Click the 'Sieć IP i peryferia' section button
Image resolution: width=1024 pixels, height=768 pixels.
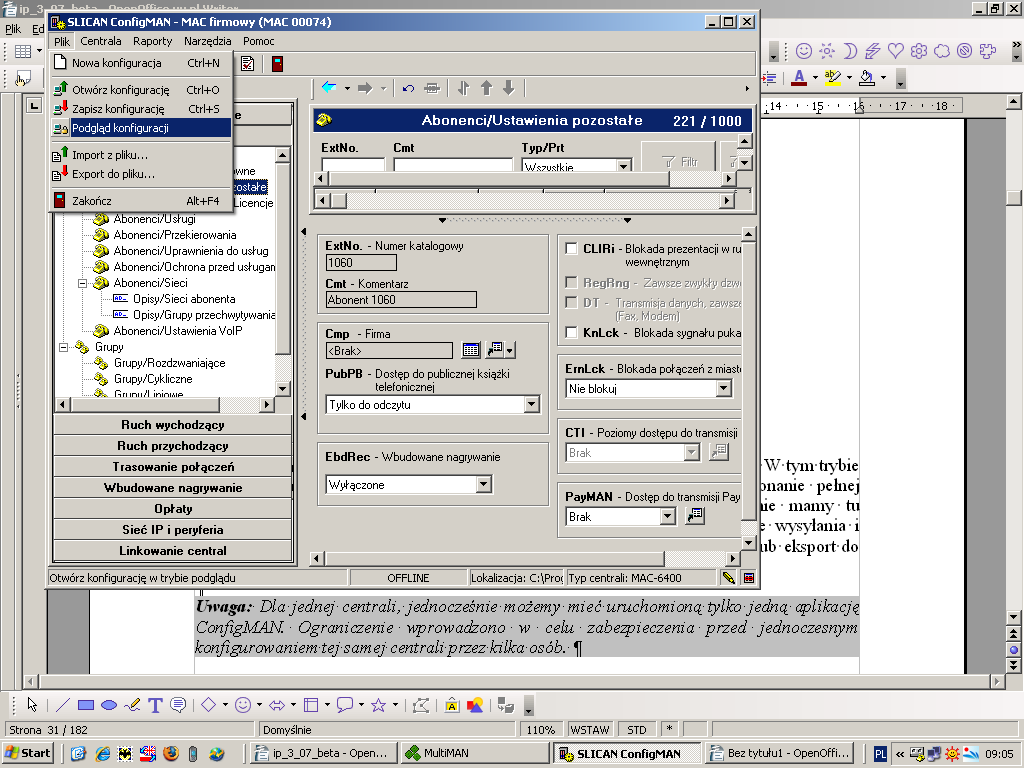(172, 530)
